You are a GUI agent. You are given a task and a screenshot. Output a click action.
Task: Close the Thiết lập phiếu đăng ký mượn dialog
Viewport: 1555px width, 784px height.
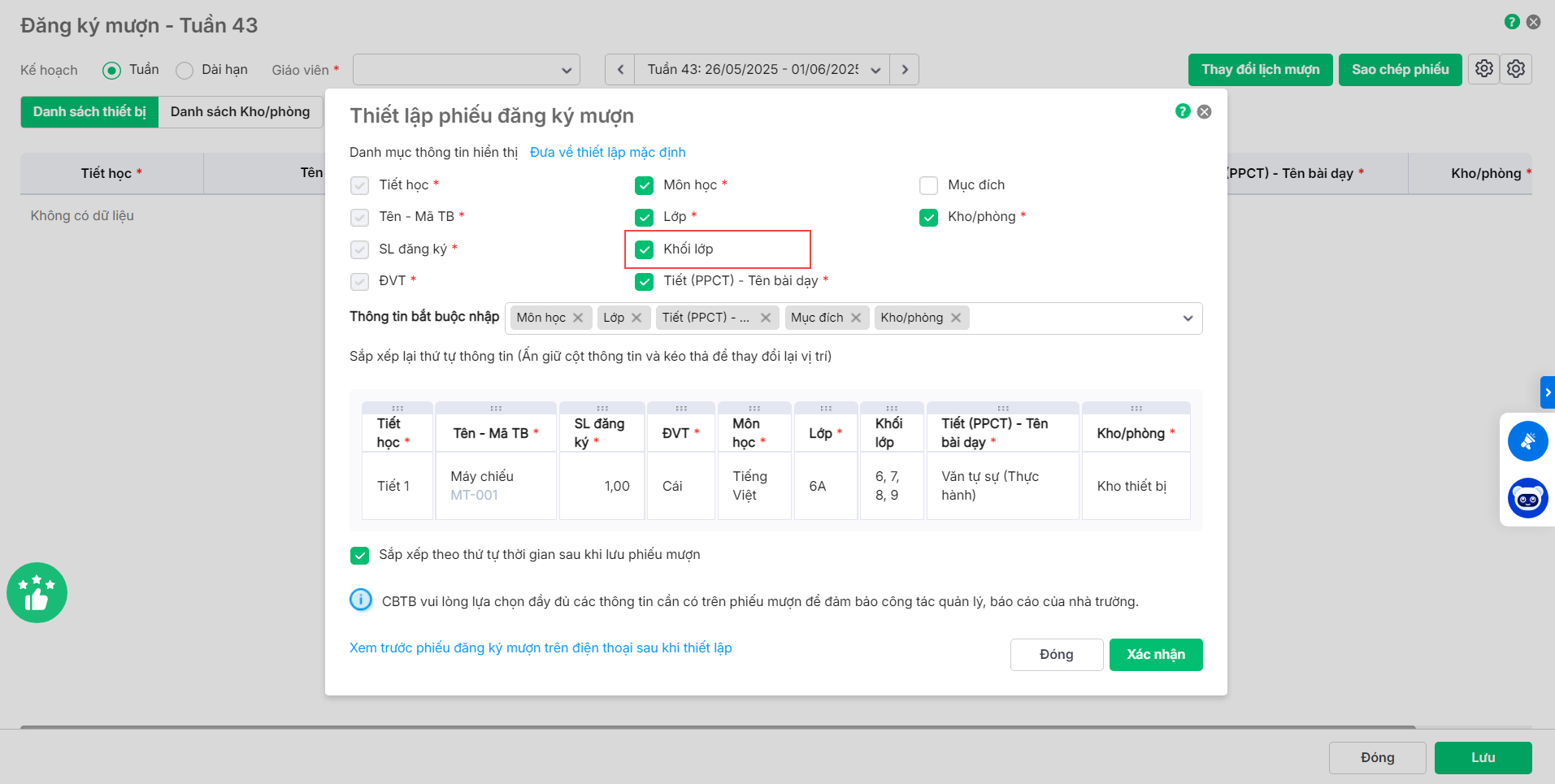1205,111
